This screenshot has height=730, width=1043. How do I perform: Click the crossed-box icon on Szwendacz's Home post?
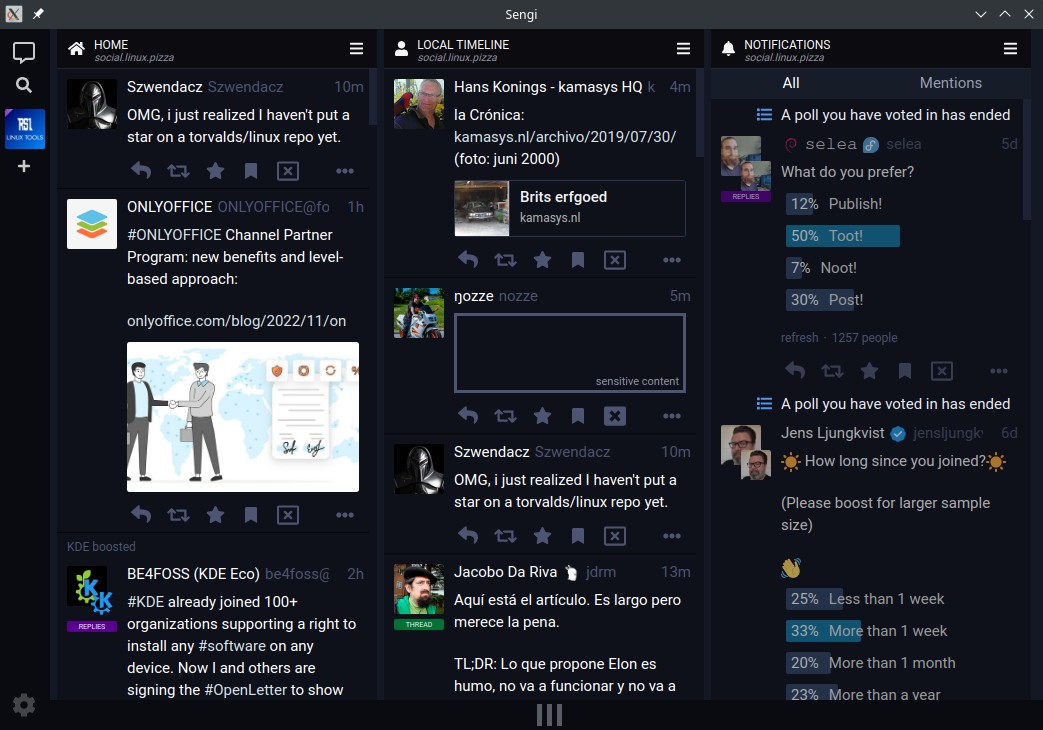(x=288, y=171)
